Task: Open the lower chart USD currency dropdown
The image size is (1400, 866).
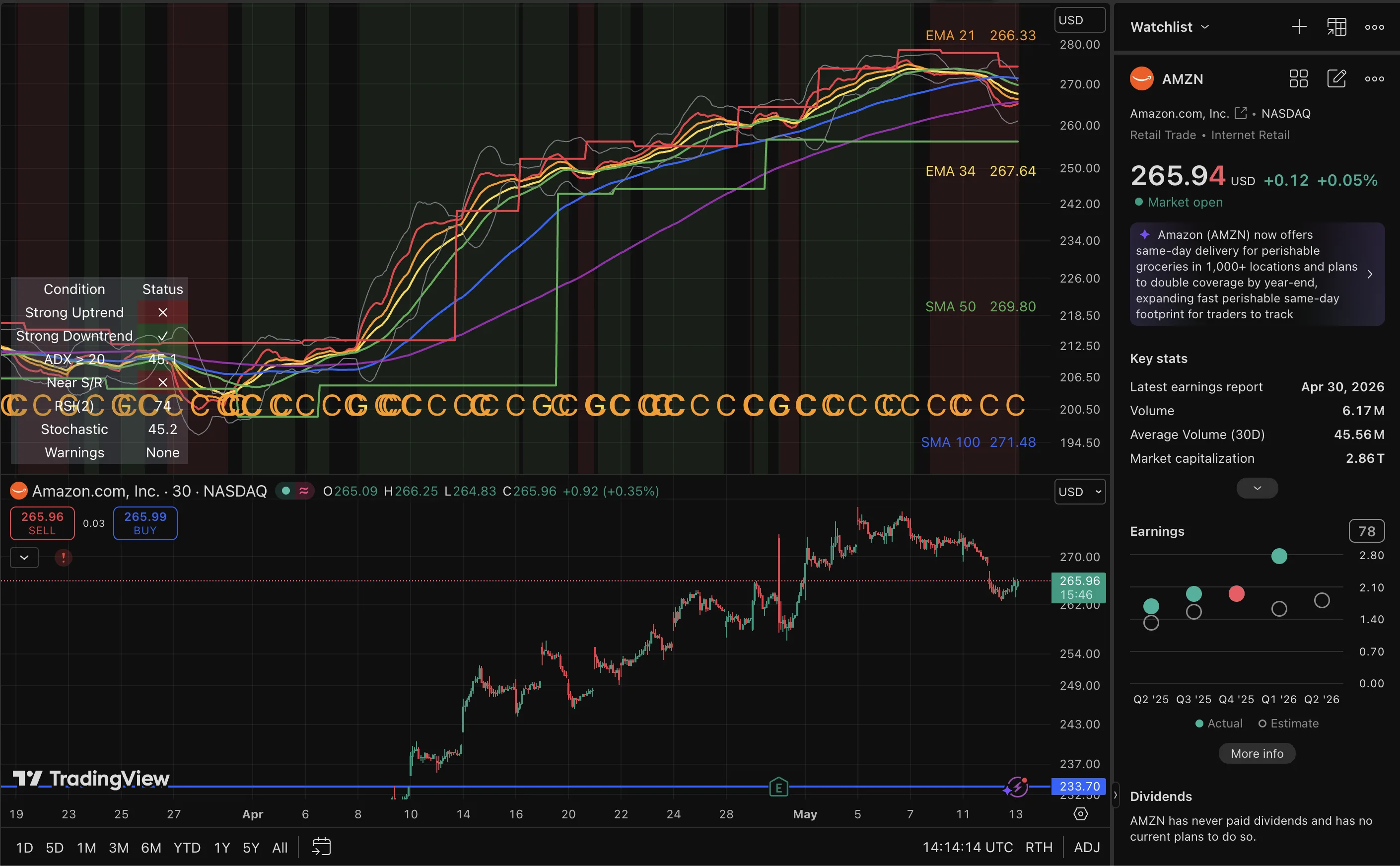Action: pyautogui.click(x=1080, y=492)
